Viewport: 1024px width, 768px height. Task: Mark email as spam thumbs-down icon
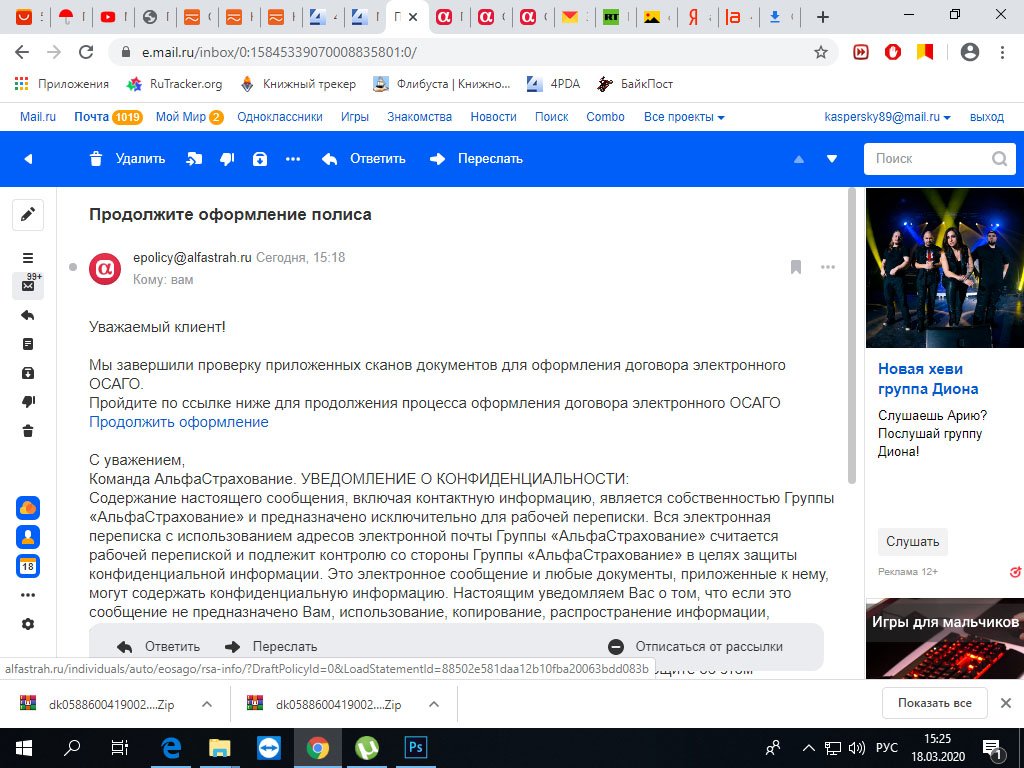coord(227,159)
